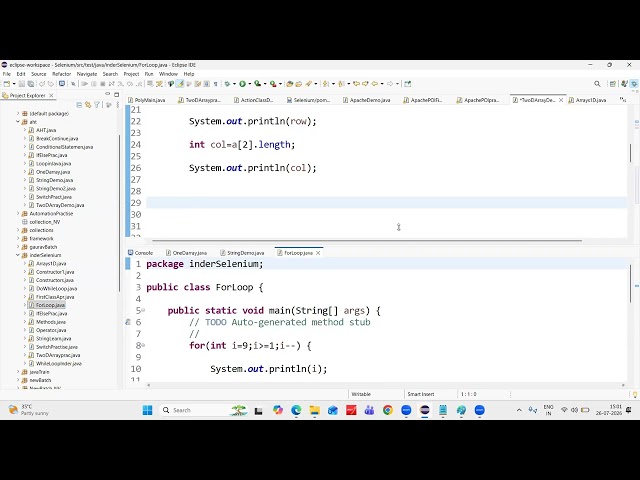
Task: Minimize the Project Explorer view
Action: coord(107,94)
